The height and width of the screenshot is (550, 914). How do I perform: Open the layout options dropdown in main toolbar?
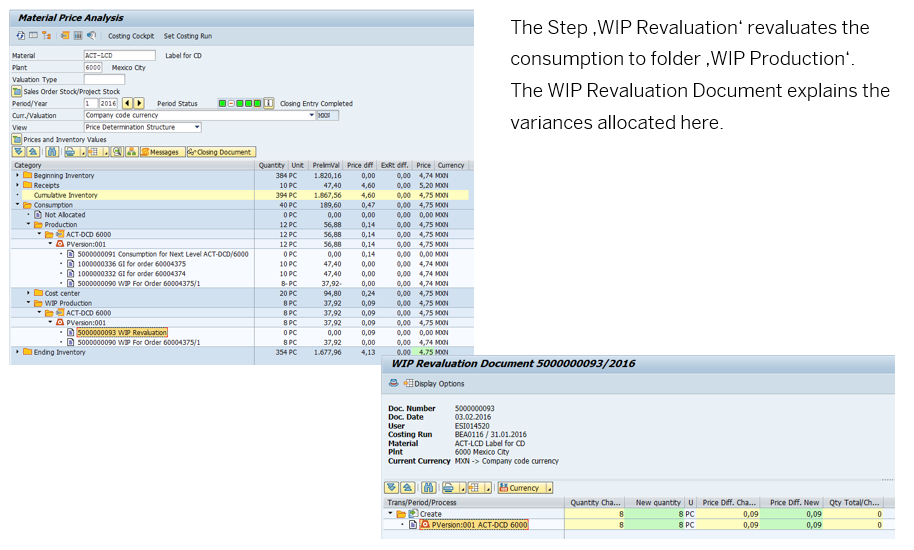(x=106, y=152)
